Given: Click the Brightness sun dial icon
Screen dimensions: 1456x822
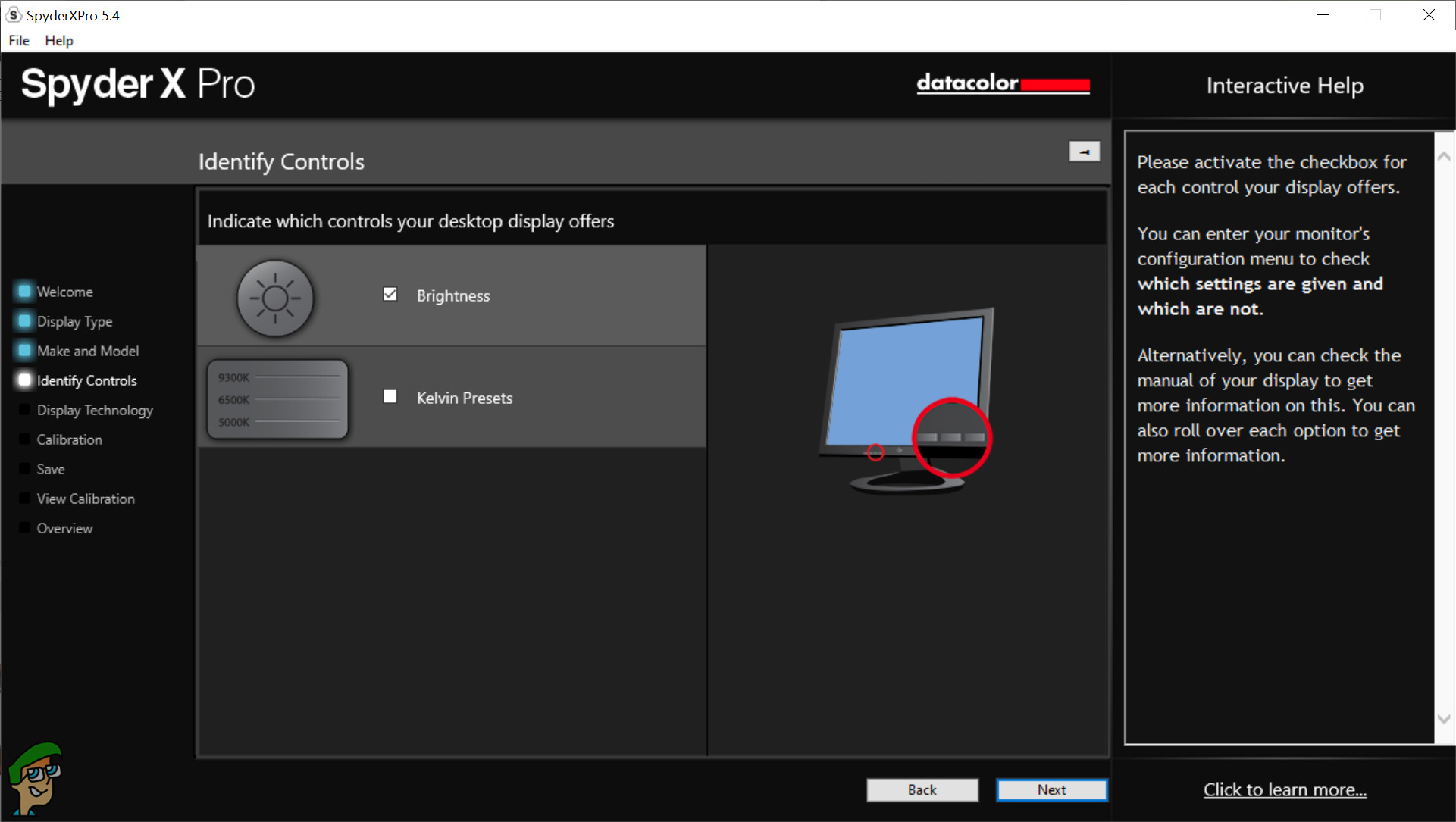Looking at the screenshot, I should [x=275, y=298].
